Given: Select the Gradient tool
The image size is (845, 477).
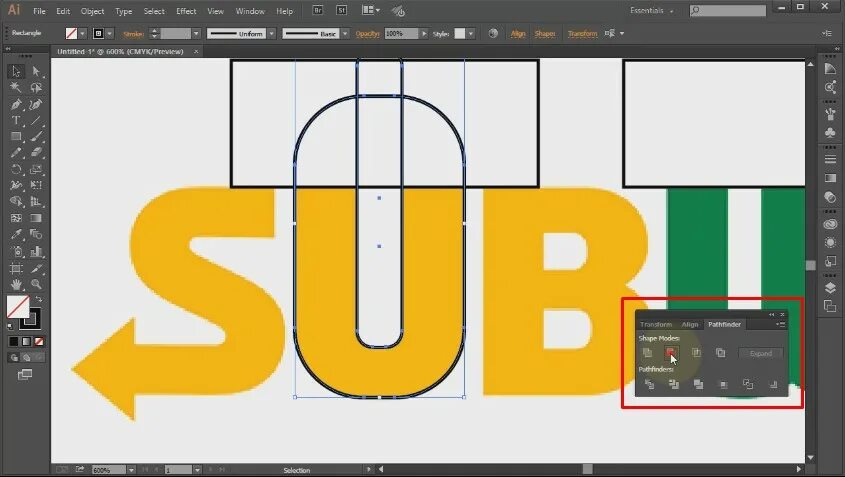Looking at the screenshot, I should point(36,218).
